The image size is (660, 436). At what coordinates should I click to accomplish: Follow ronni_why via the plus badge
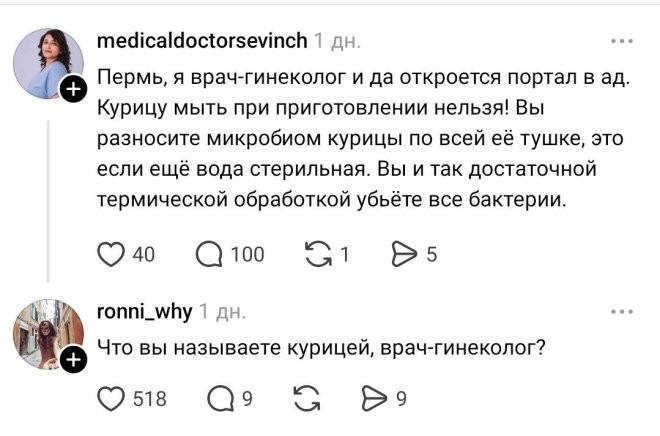point(74,360)
